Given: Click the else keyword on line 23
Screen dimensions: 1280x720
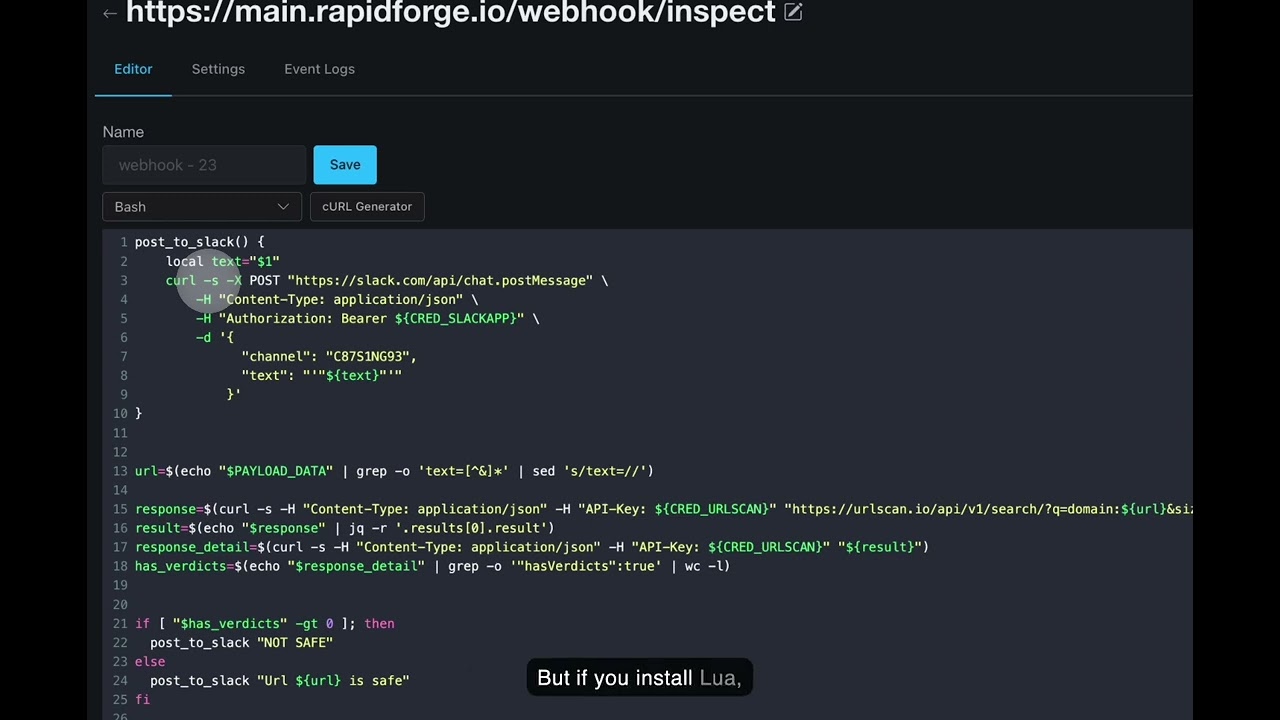Looking at the screenshot, I should coord(150,662).
